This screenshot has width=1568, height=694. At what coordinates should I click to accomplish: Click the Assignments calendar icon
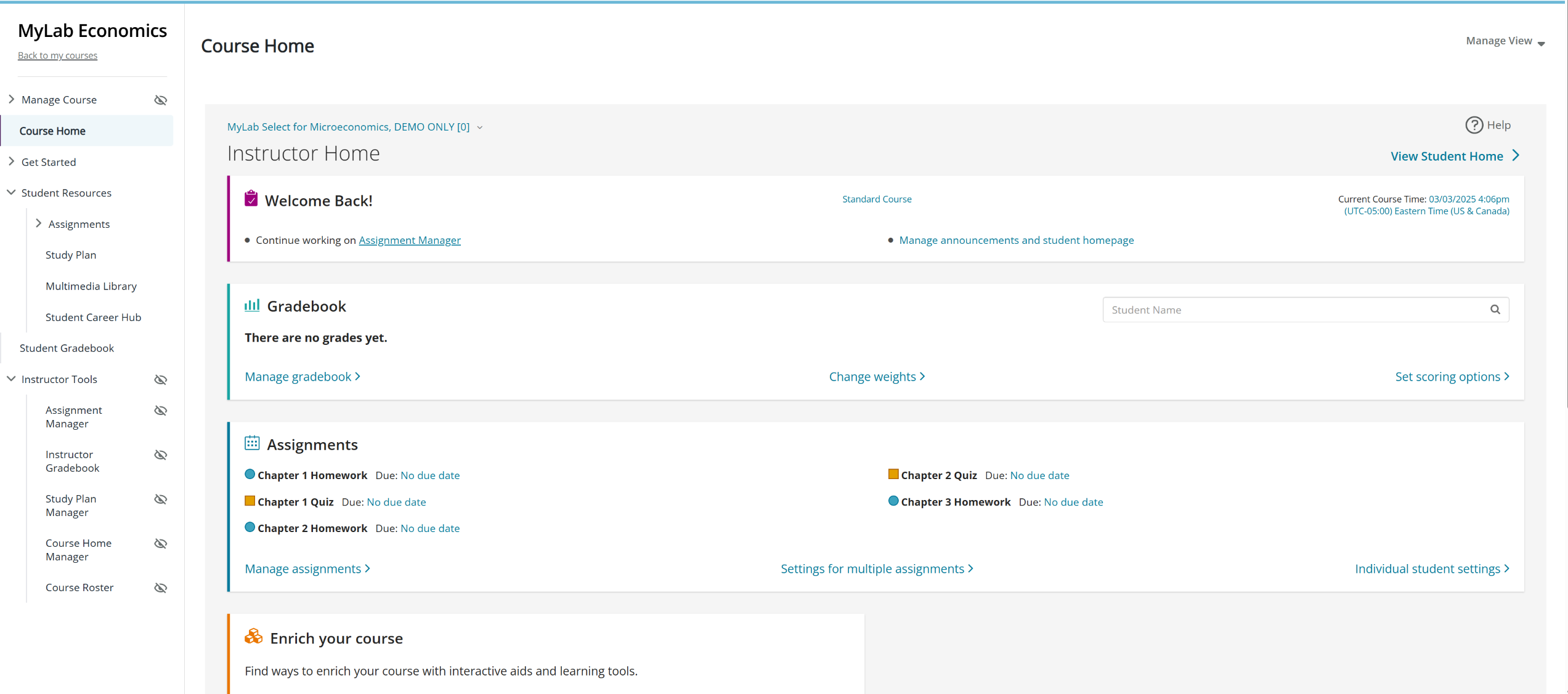coord(252,443)
